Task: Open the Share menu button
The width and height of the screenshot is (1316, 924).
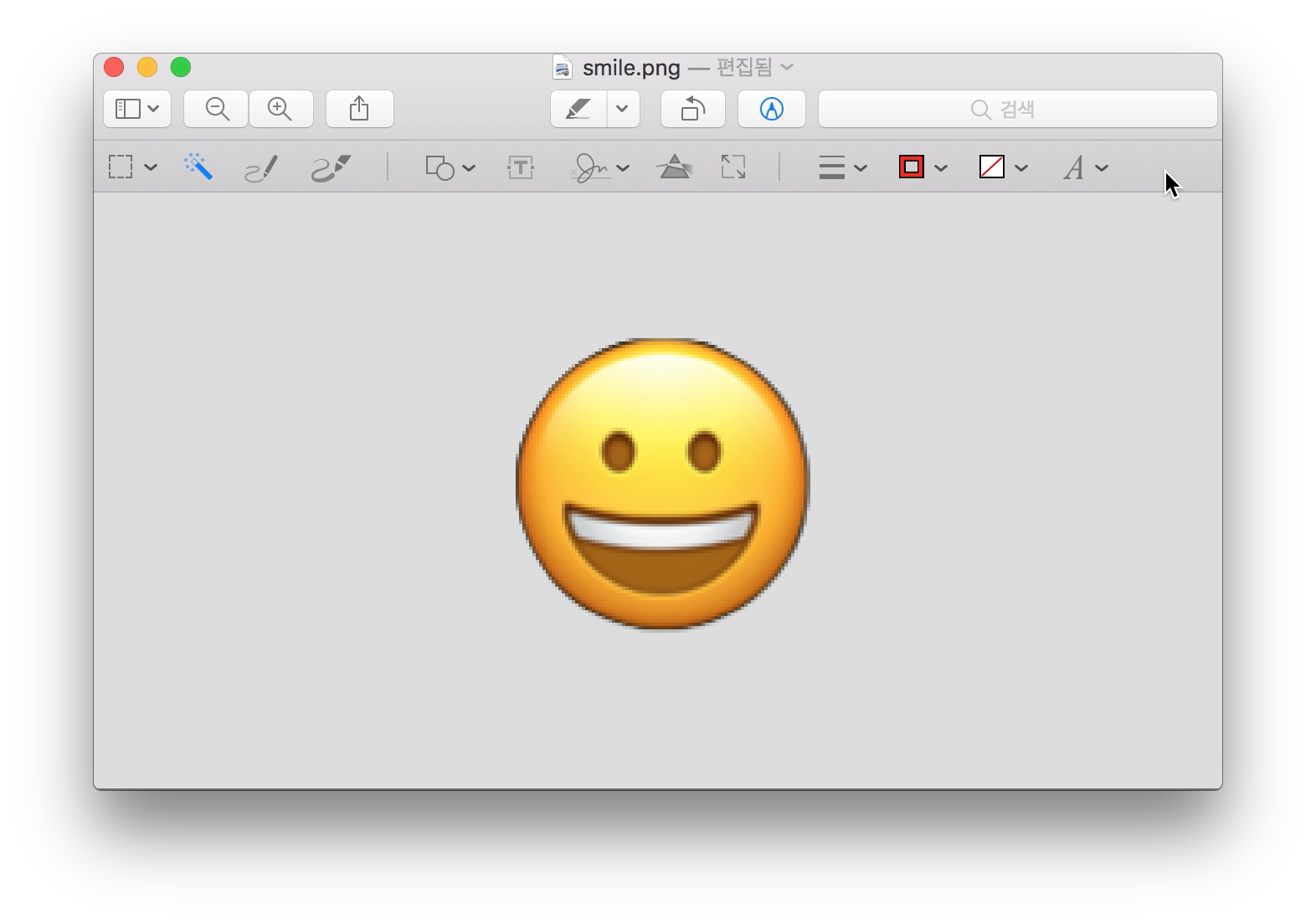Action: pos(360,109)
